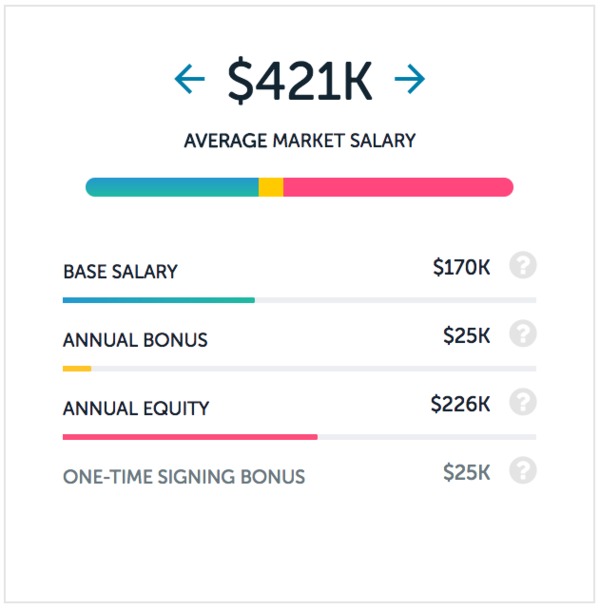600x609 pixels.
Task: Click the $226K annual equity amount
Action: pos(461,404)
